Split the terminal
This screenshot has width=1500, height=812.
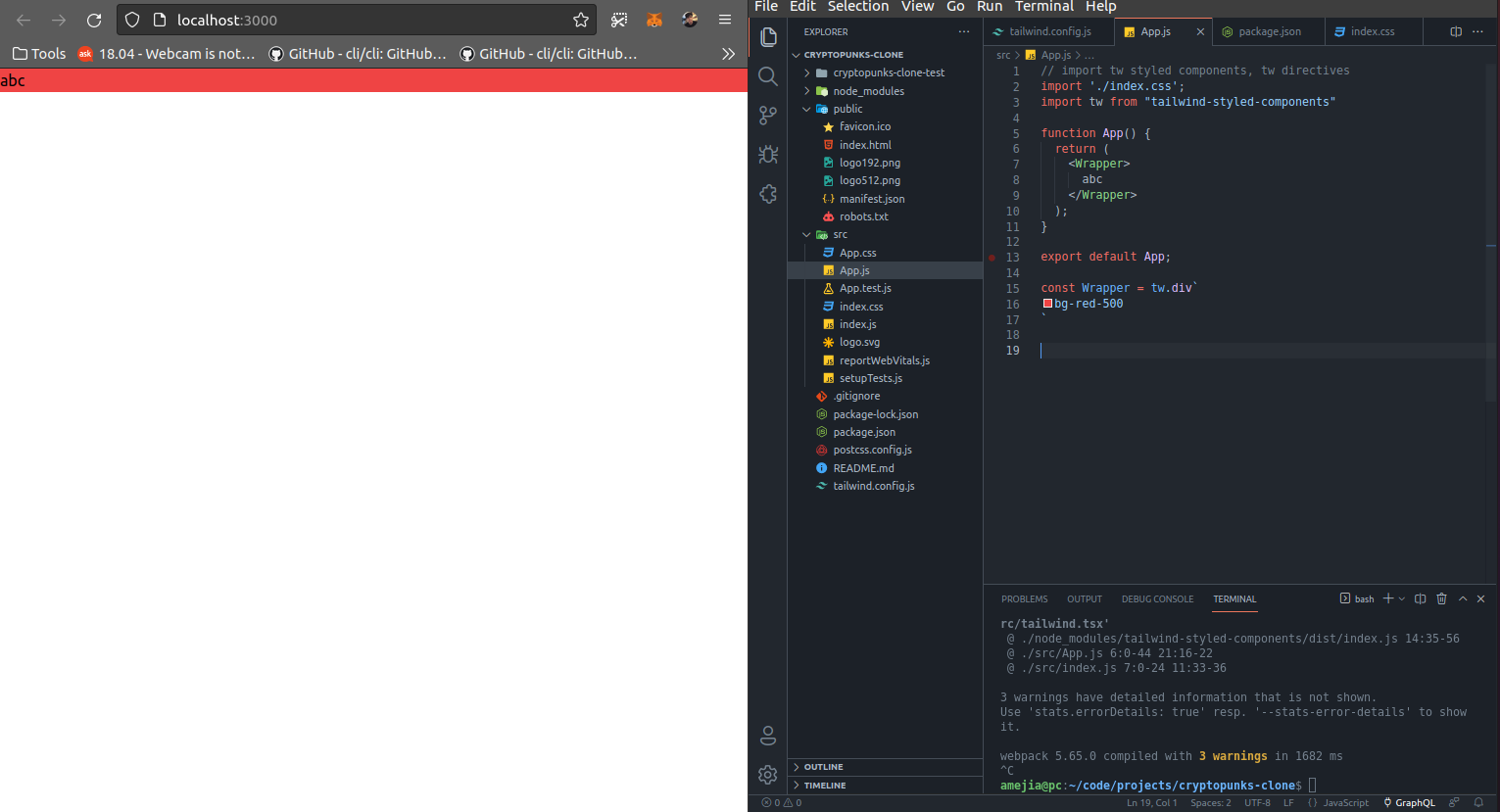pos(1420,598)
